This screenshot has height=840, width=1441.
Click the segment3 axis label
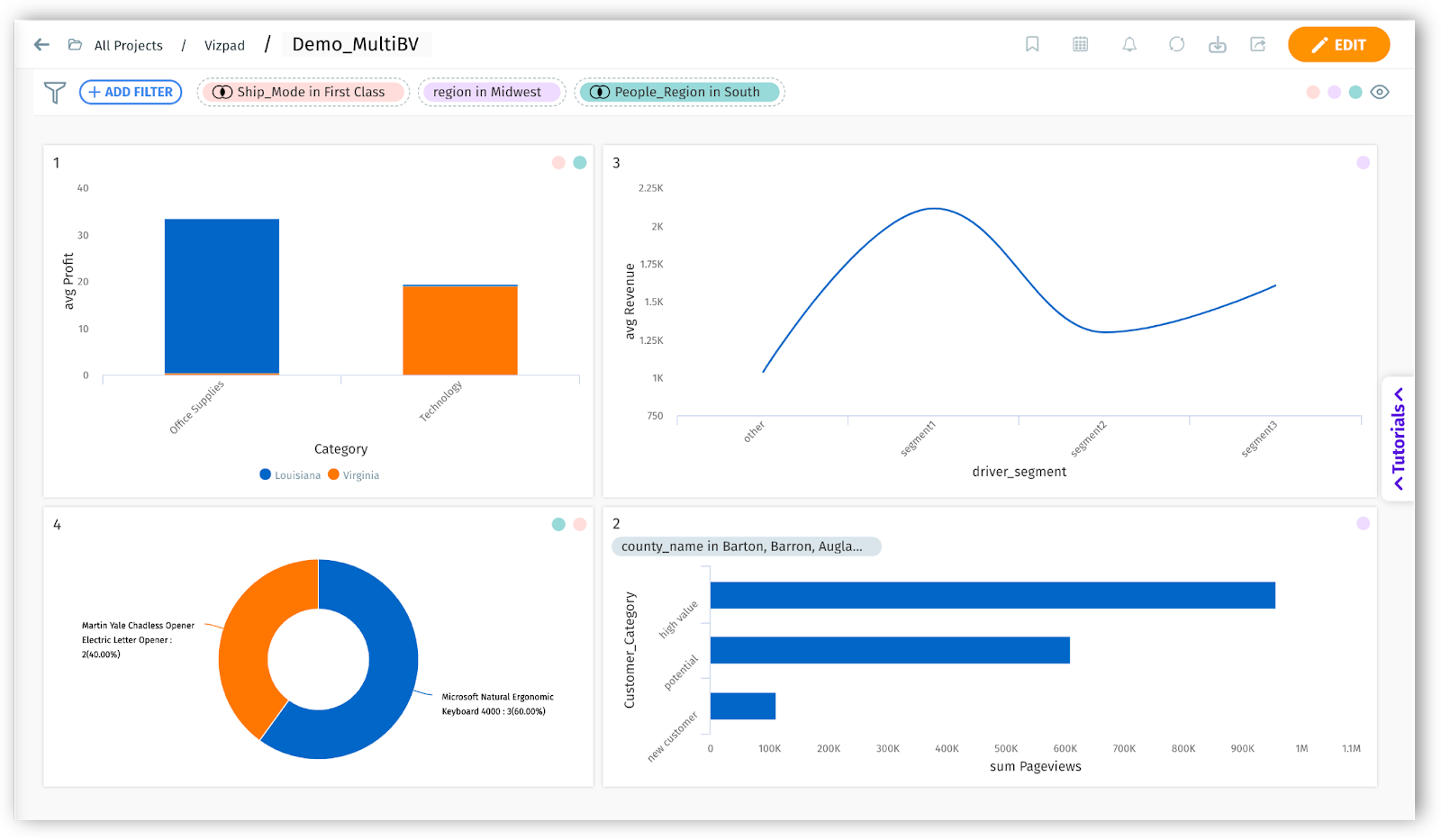pos(1259,438)
